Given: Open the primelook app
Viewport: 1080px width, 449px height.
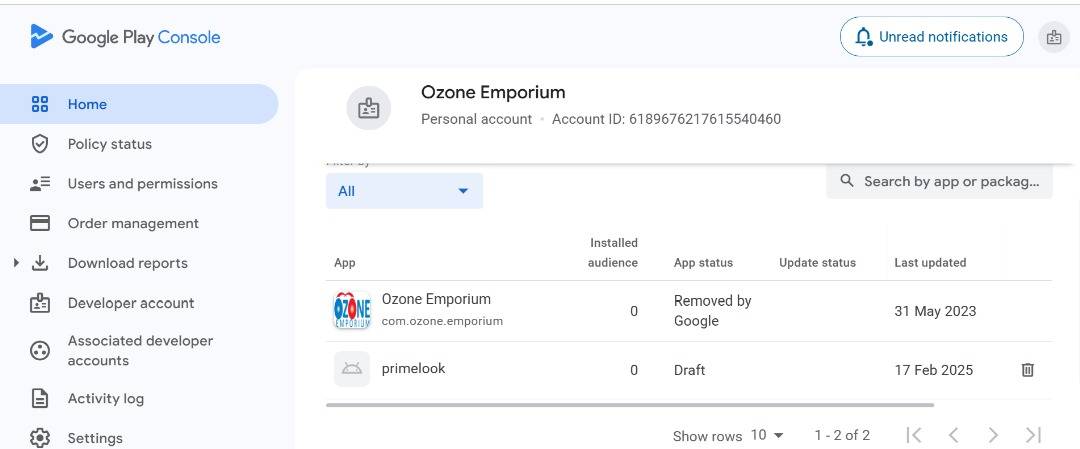Looking at the screenshot, I should click(413, 368).
